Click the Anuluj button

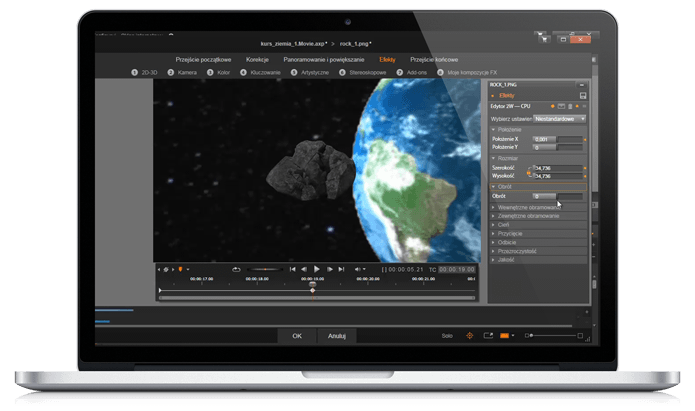pyautogui.click(x=337, y=336)
